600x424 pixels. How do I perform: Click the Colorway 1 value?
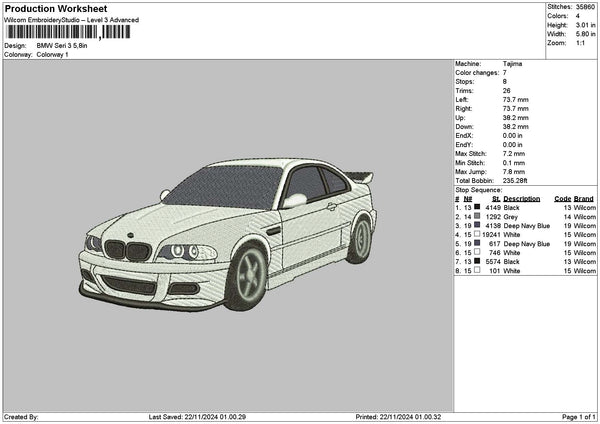[x=52, y=54]
